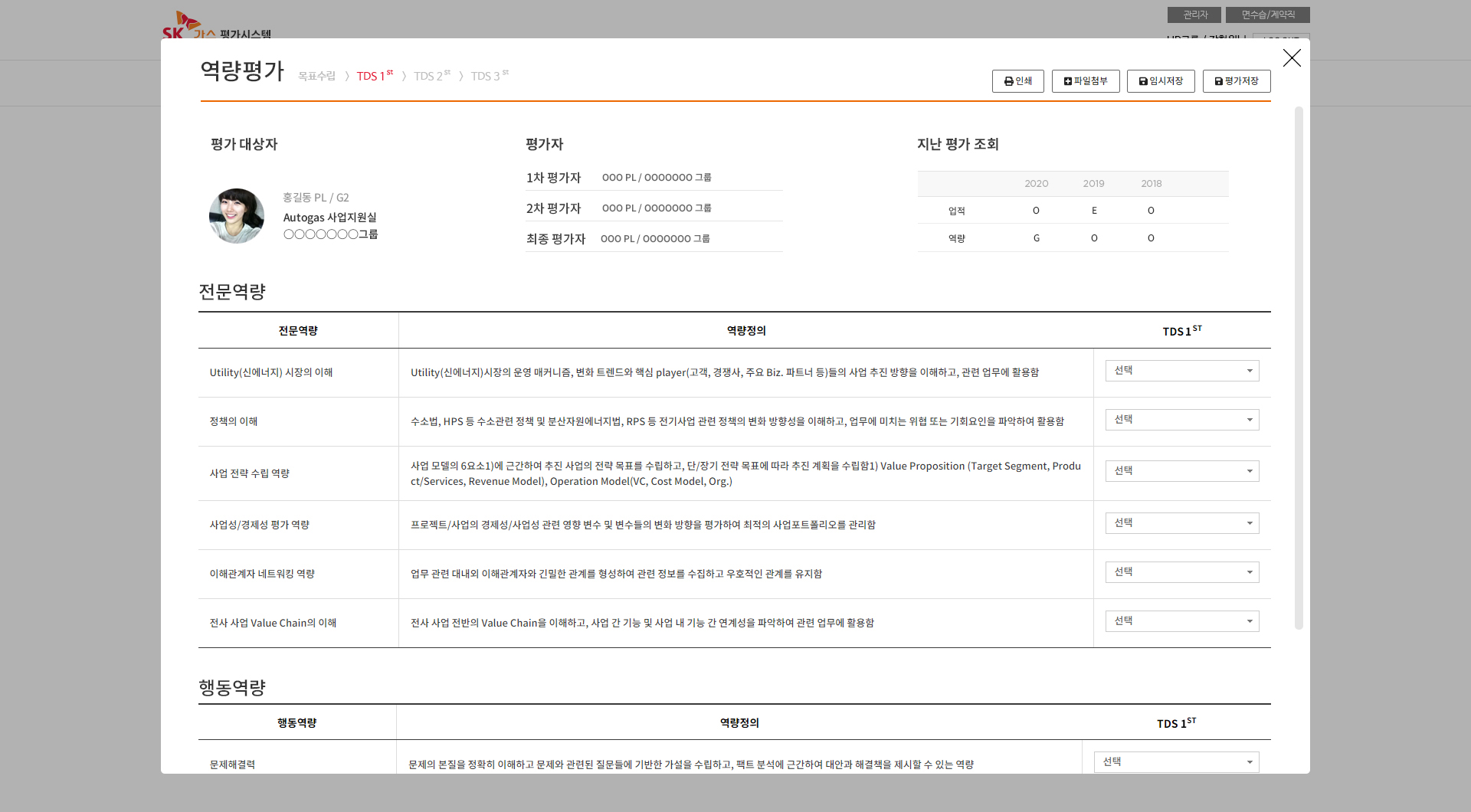Click the evaluatee profile photo
The image size is (1471, 812).
point(237,216)
